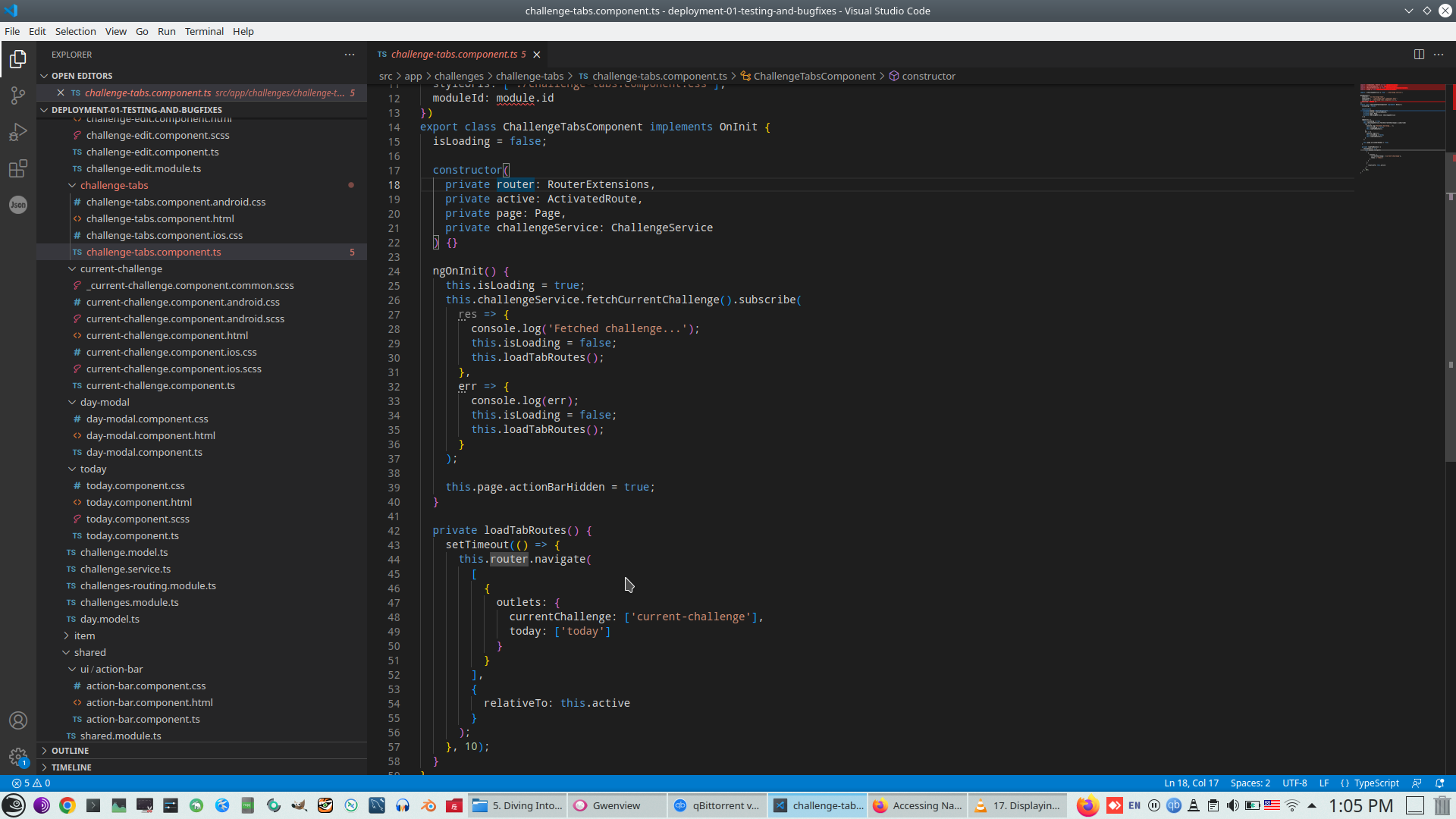Open the Accounts menu icon
Viewport: 1456px width, 819px height.
coord(18,720)
